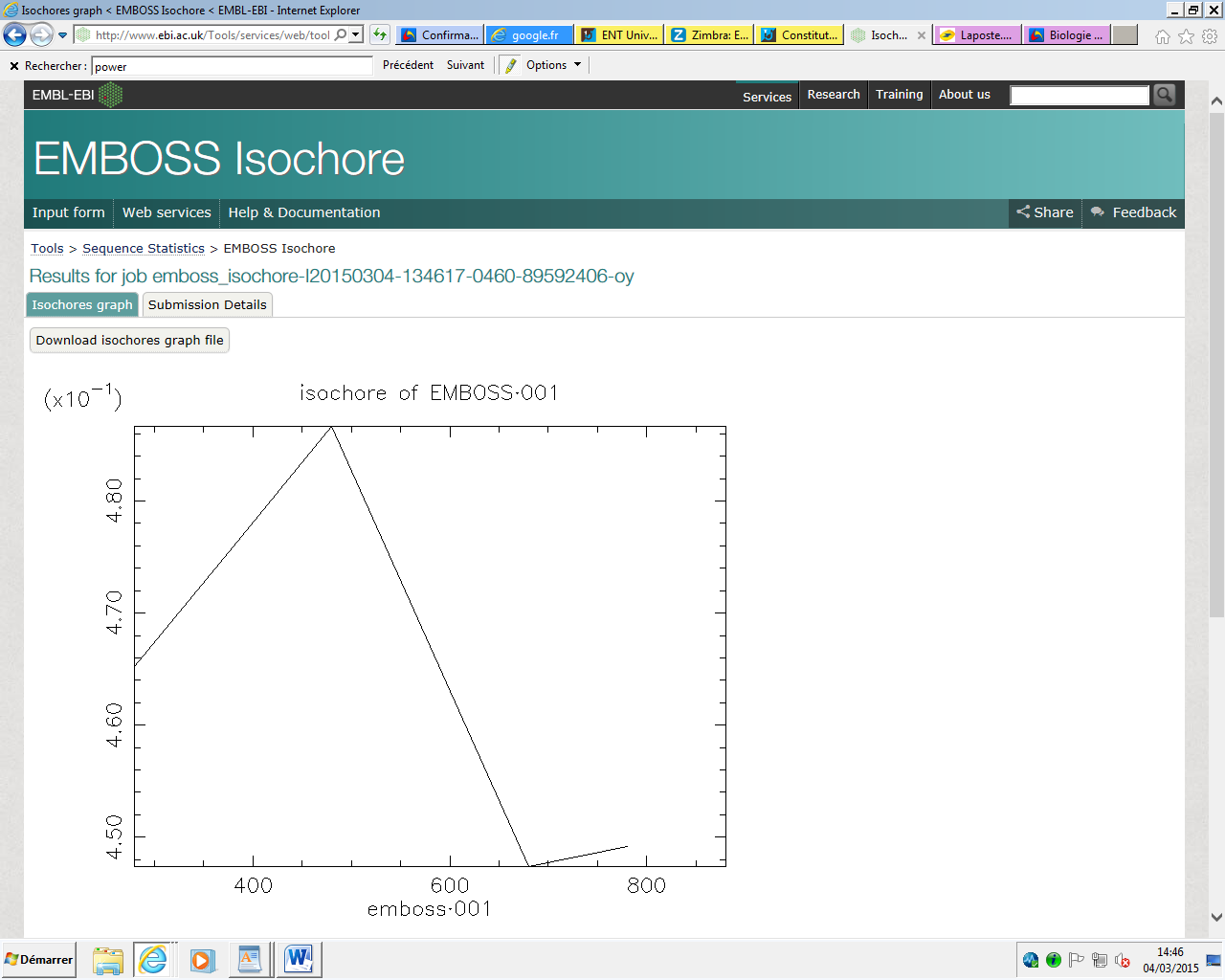Click the browser Back arrow button
Image resolution: width=1225 pixels, height=980 pixels.
pos(14,35)
